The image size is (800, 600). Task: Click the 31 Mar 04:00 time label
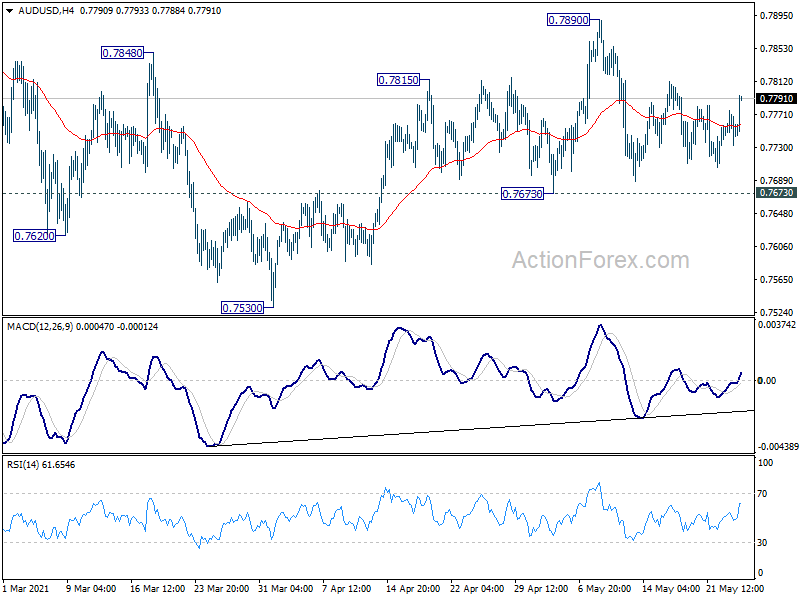[x=286, y=589]
